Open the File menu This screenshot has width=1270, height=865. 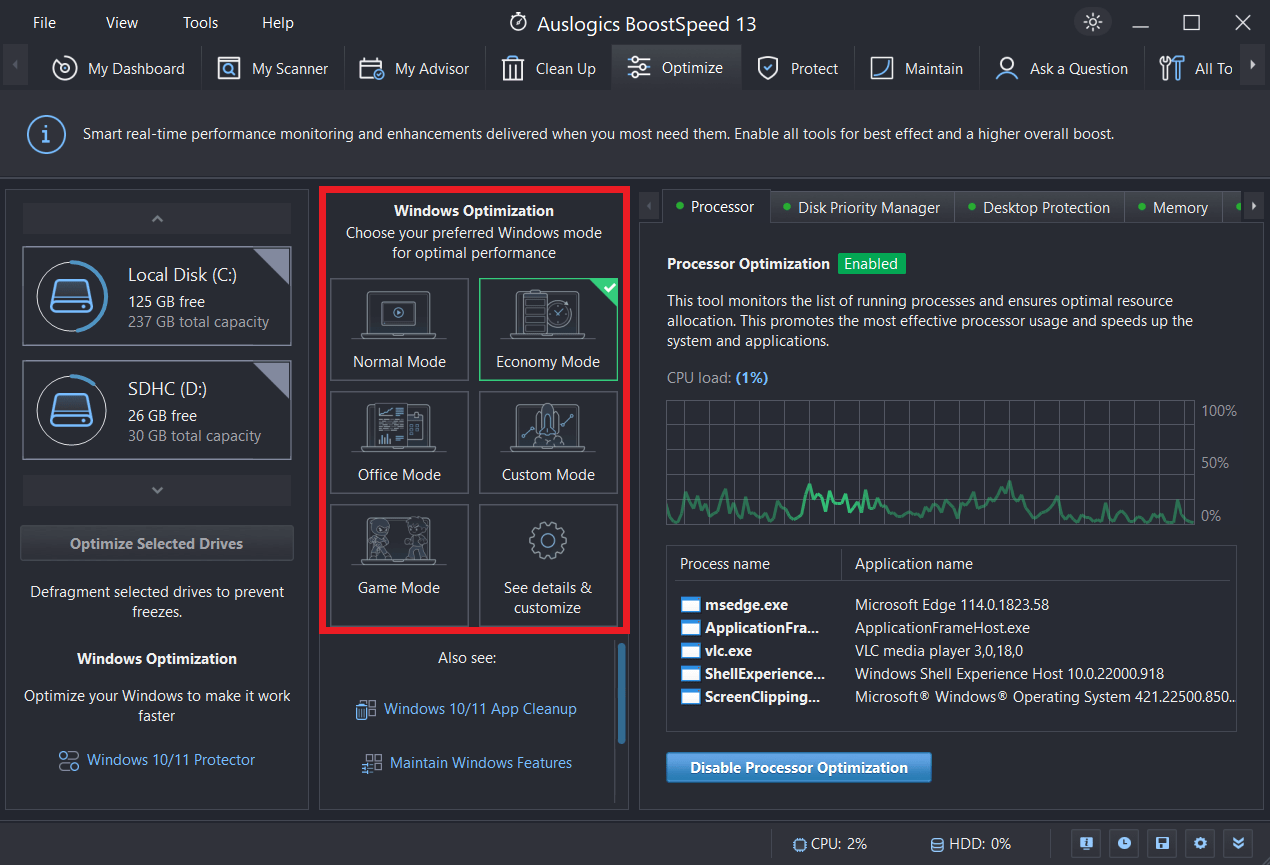tap(44, 22)
